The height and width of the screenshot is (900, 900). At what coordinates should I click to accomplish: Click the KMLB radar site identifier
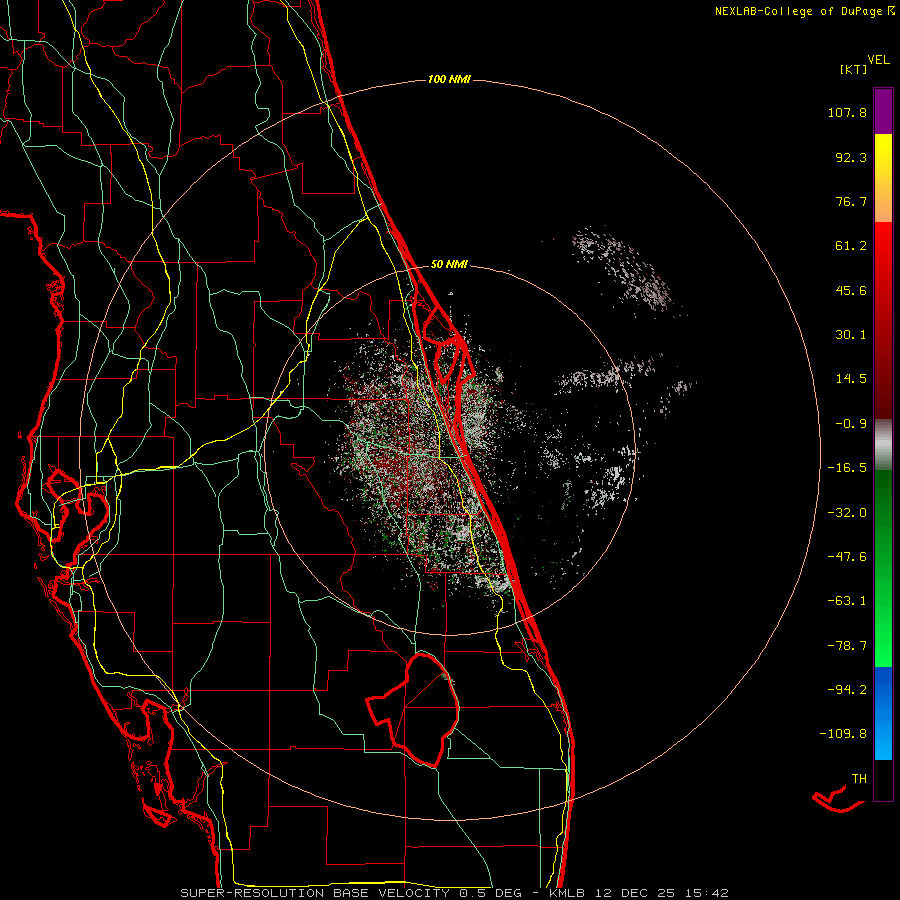(566, 893)
